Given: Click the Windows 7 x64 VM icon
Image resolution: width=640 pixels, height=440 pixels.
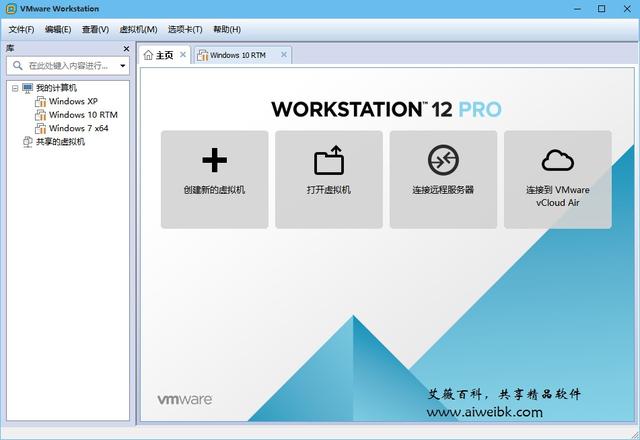Looking at the screenshot, I should (x=40, y=129).
